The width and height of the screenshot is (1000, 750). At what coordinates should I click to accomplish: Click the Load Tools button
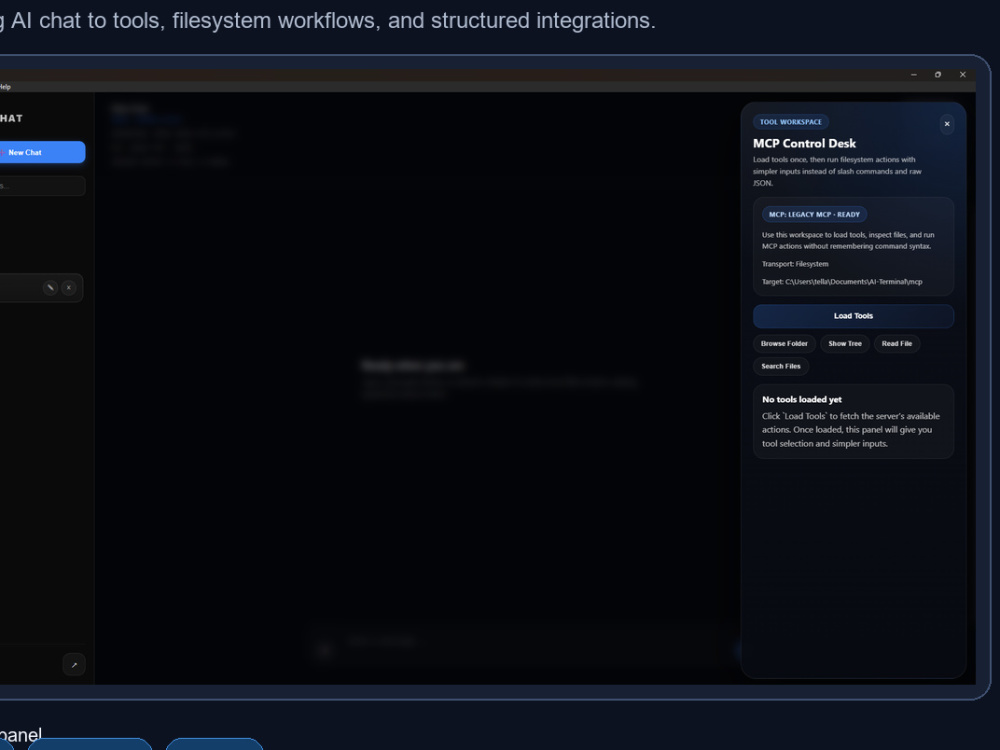point(853,316)
